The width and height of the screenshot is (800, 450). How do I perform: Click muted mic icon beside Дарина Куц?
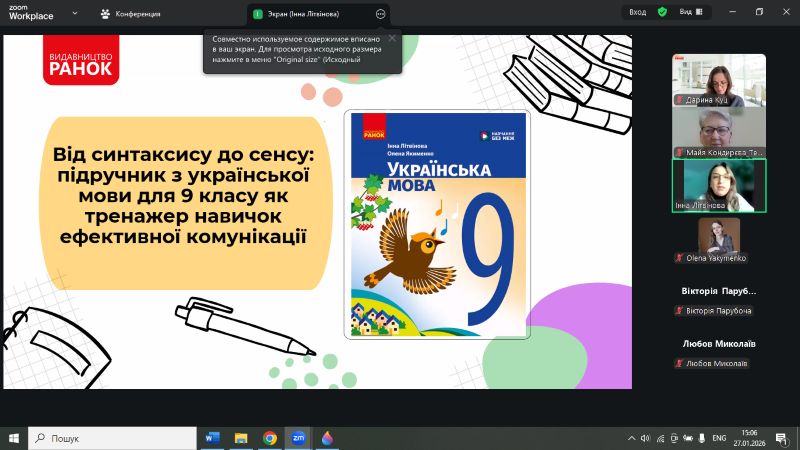click(679, 100)
